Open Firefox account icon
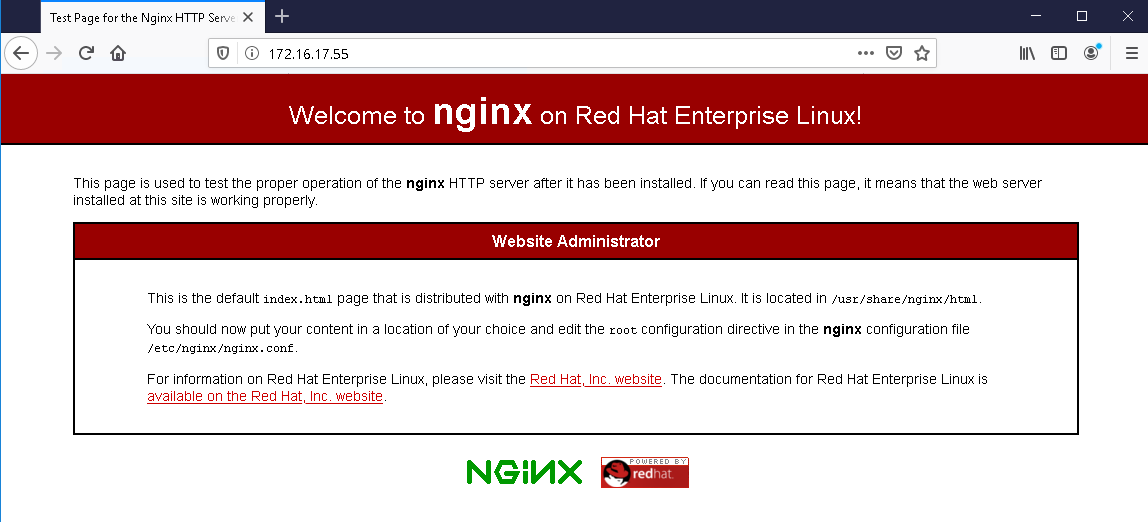 (1091, 53)
